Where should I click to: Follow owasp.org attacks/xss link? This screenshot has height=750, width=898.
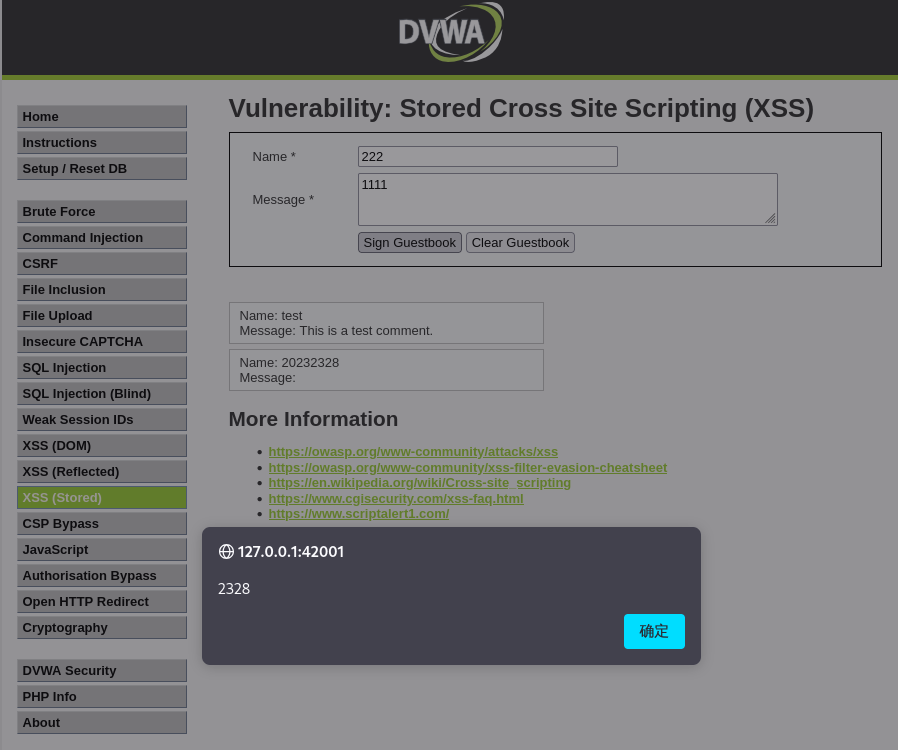413,452
